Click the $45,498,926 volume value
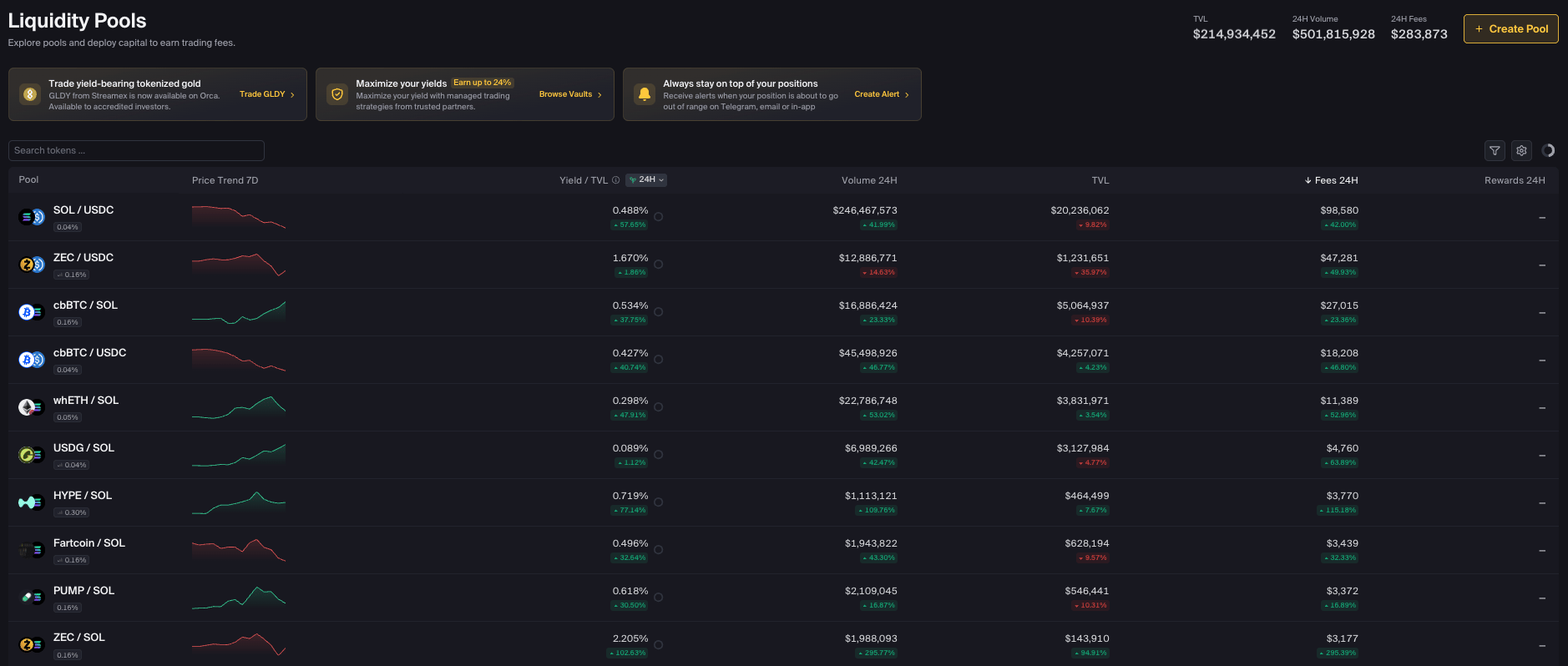 tap(868, 353)
